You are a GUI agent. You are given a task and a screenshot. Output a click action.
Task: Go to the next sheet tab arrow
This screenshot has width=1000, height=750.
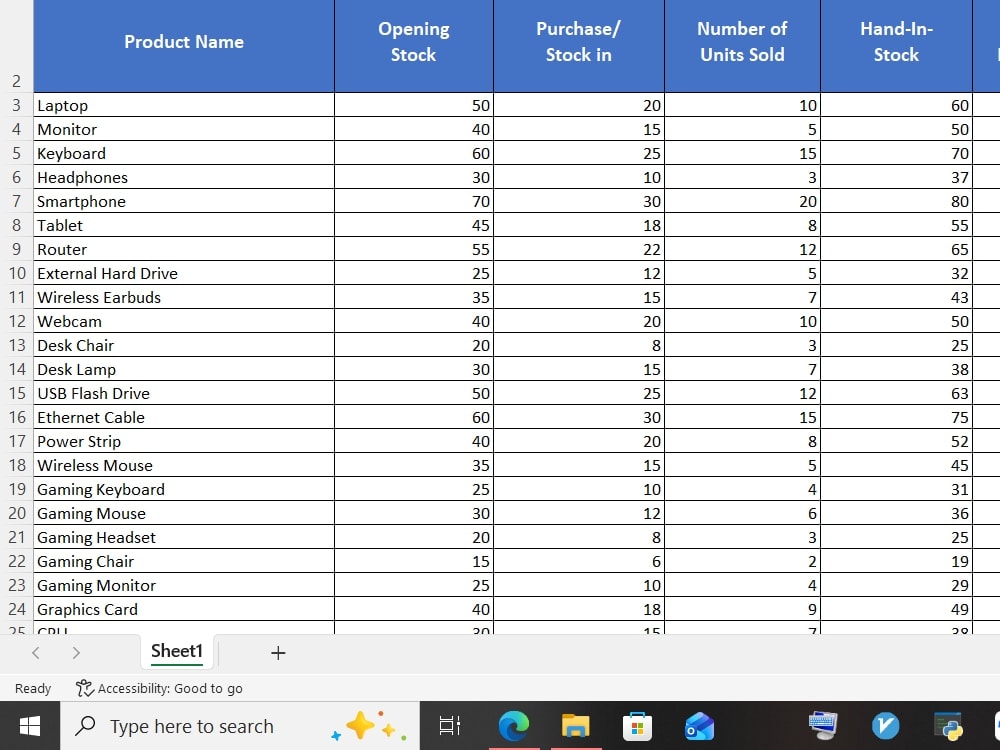click(76, 652)
